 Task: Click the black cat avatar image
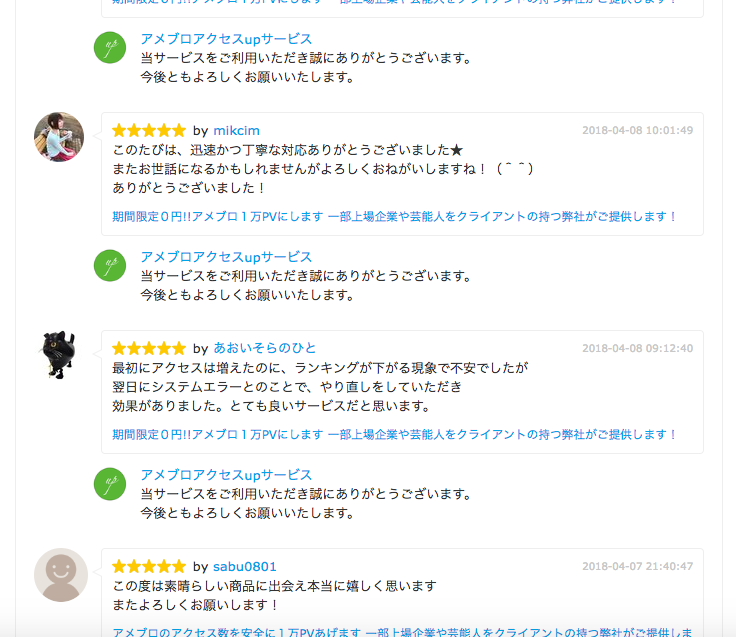pos(59,355)
